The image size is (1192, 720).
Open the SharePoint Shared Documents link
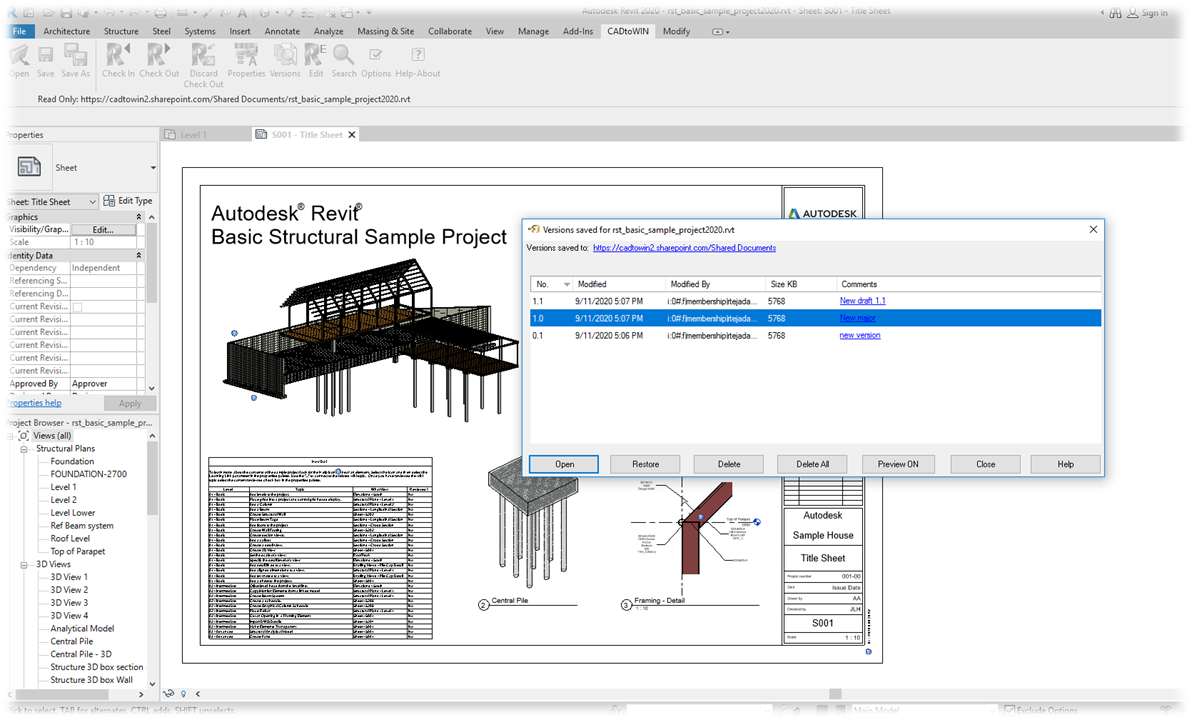point(684,248)
